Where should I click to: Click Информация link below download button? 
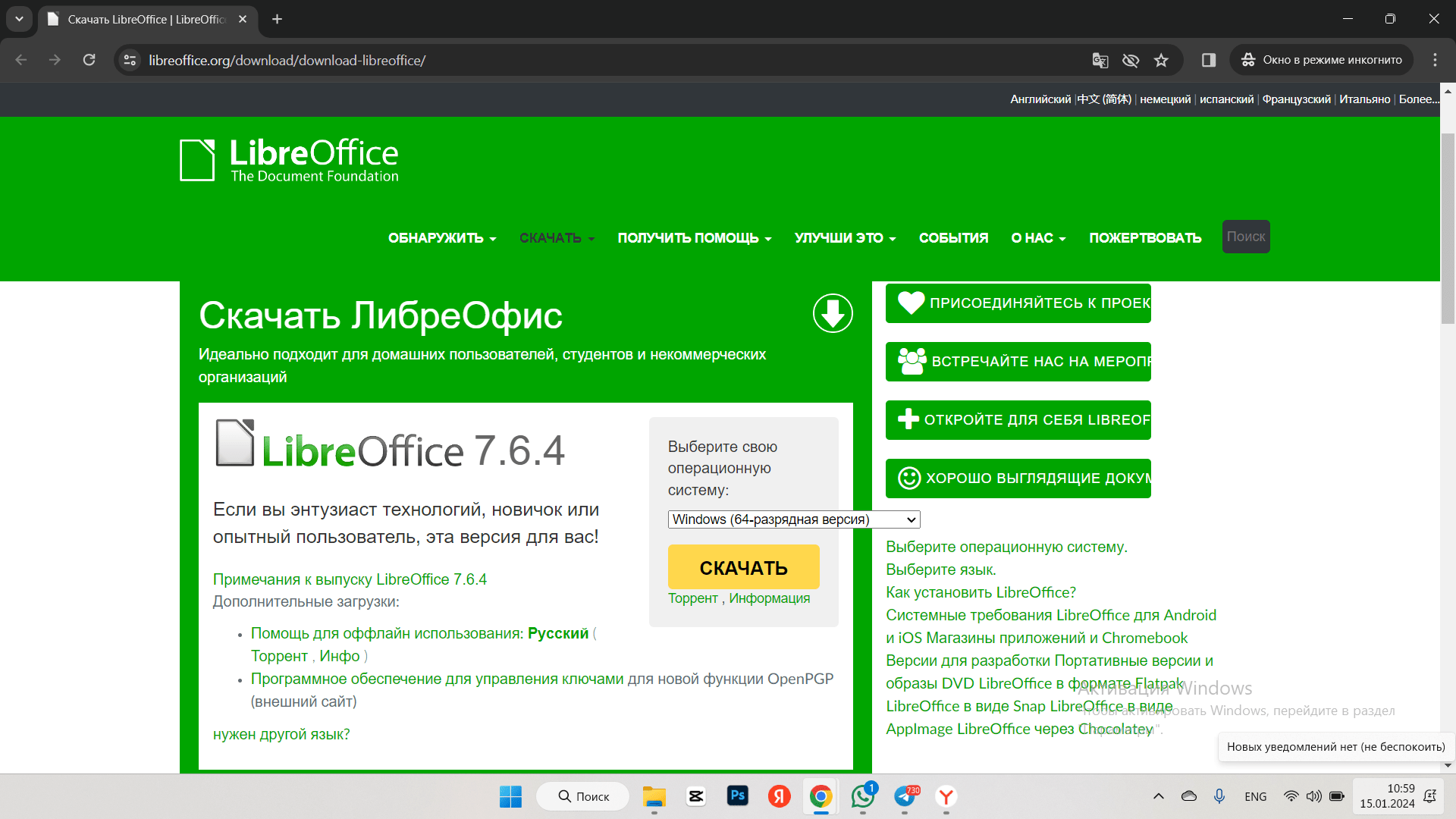[x=769, y=598]
